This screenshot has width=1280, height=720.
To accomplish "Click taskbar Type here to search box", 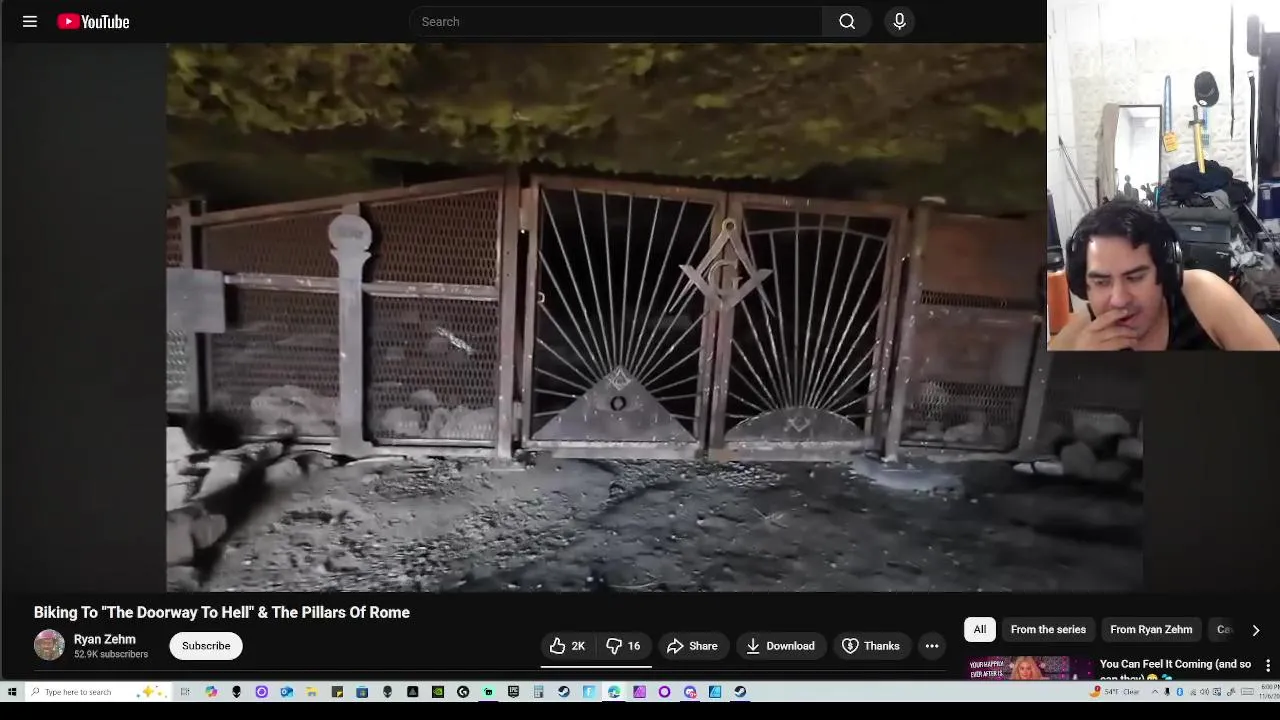I will click(98, 691).
